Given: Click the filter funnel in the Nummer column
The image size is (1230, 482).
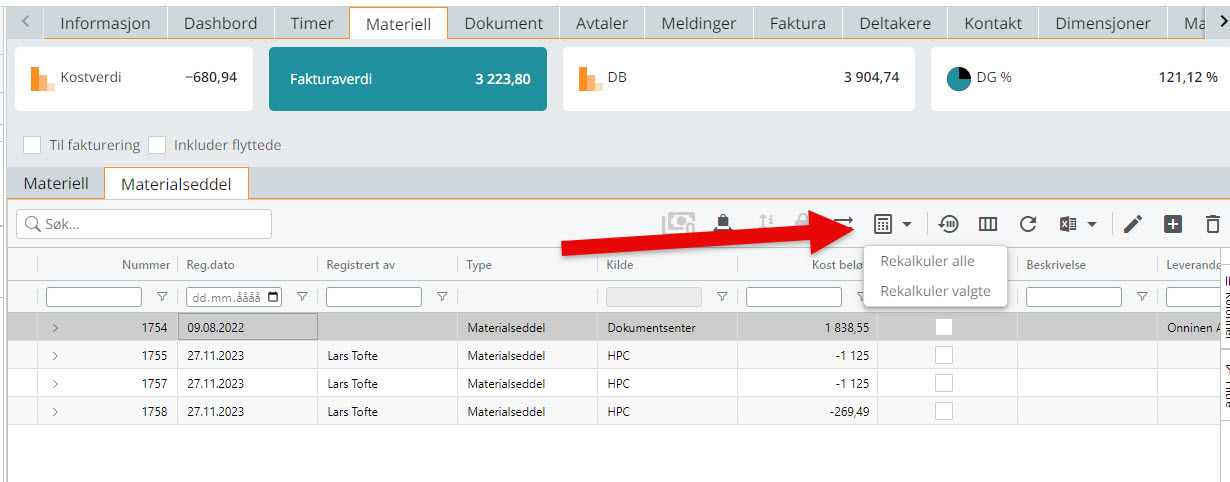Looking at the screenshot, I should pyautogui.click(x=162, y=297).
